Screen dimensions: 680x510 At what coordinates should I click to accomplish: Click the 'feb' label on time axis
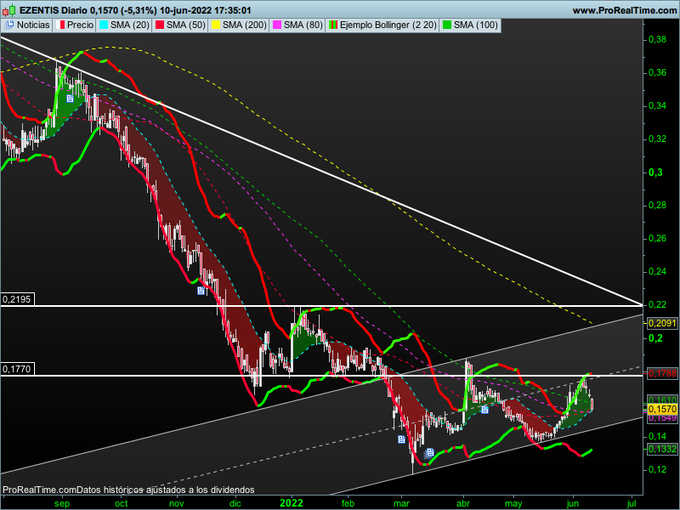[x=348, y=503]
